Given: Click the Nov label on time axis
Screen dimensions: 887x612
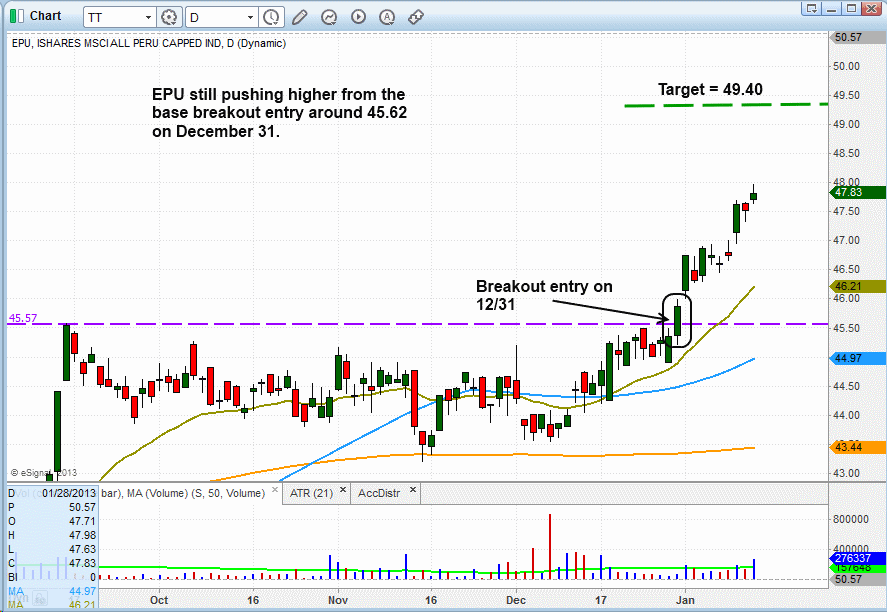Looking at the screenshot, I should tap(338, 600).
